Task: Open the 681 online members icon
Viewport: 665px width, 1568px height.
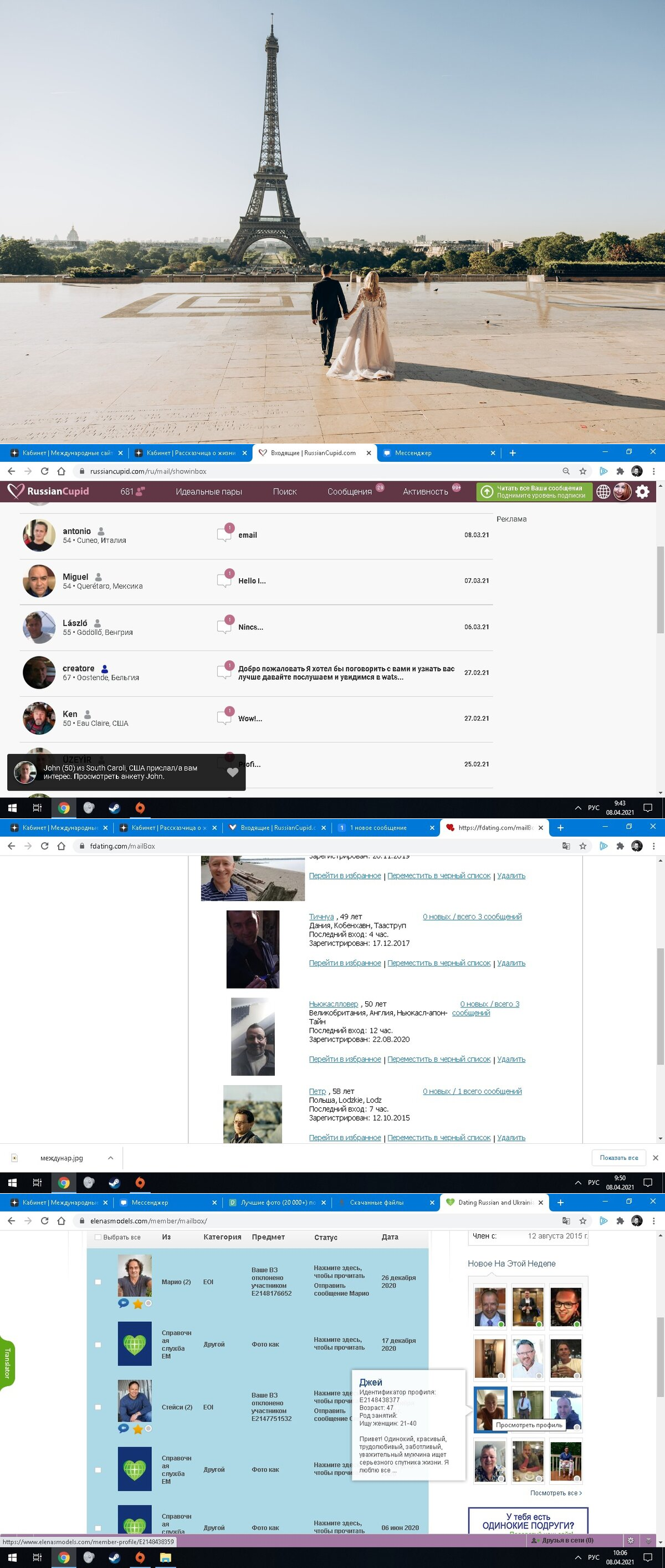Action: (x=132, y=491)
